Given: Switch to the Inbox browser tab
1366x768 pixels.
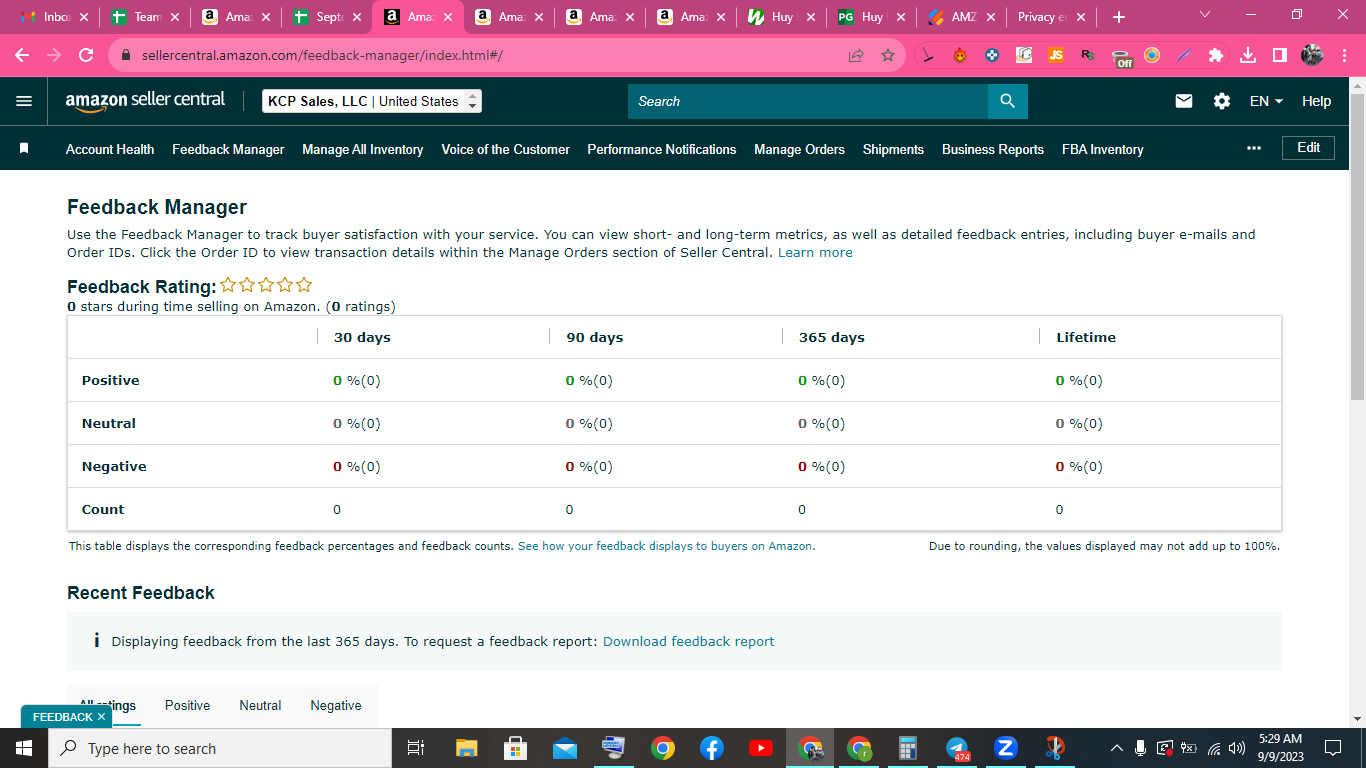Looking at the screenshot, I should (53, 17).
